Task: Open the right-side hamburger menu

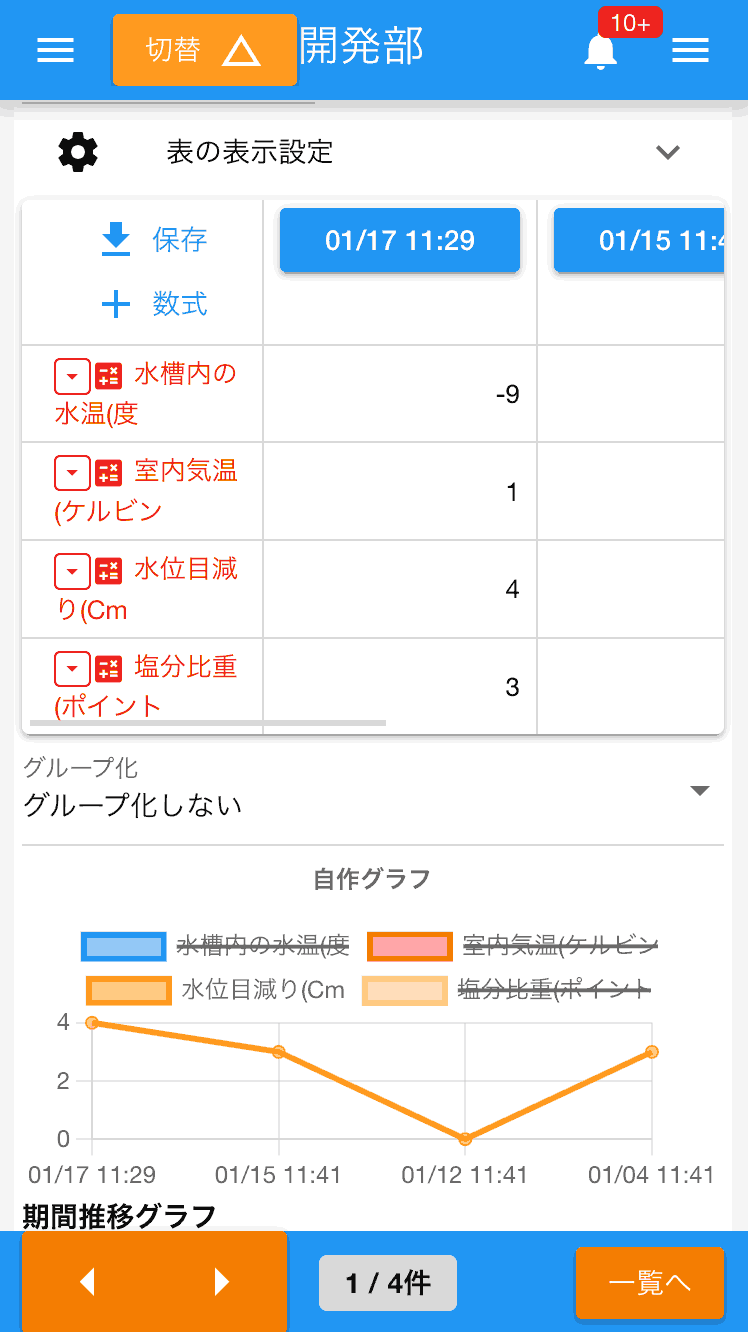Action: click(690, 51)
